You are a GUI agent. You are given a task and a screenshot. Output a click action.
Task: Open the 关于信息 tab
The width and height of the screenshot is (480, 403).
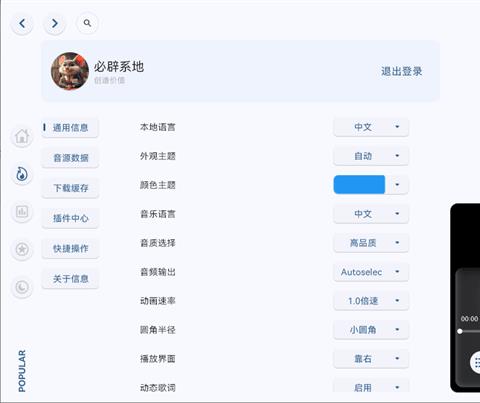pos(70,279)
